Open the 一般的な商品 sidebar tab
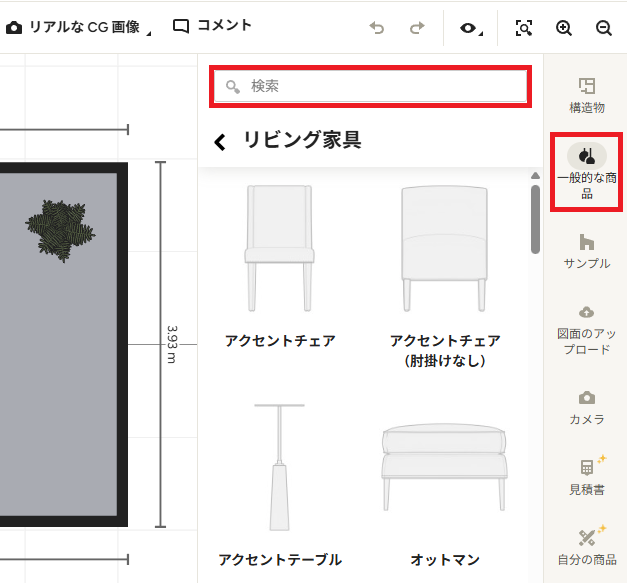The image size is (627, 583). 587,172
